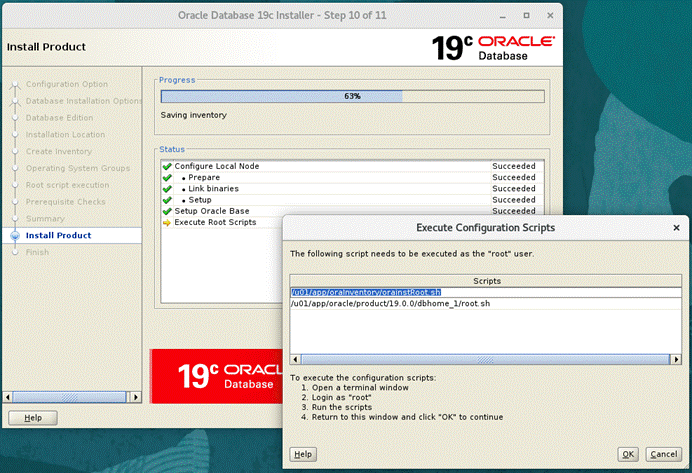The height and width of the screenshot is (473, 692).
Task: Select Operating System Groups step
Action: coord(78,168)
